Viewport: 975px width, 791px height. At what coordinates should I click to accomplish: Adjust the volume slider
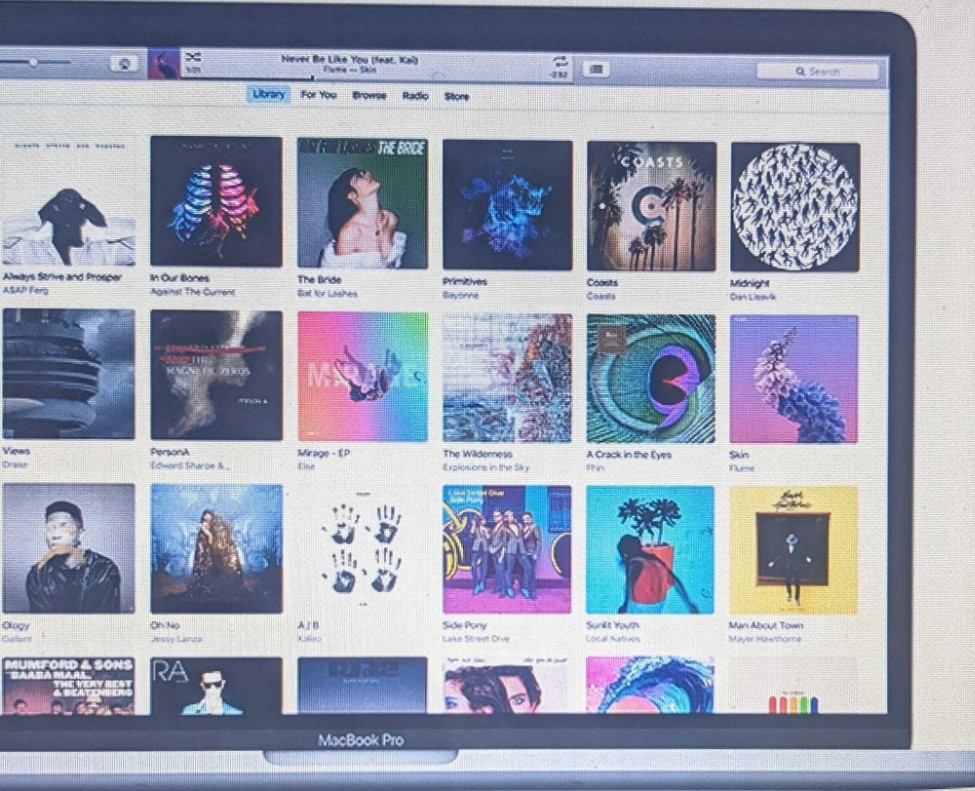pos(33,62)
